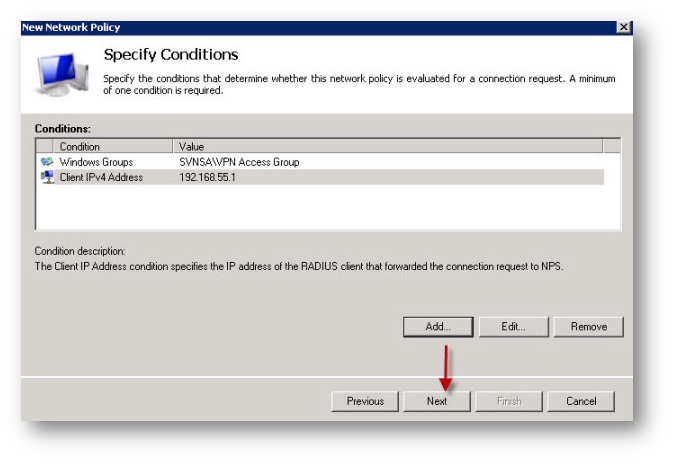This screenshot has height=463, width=675.
Task: Click the Client IPv4 Address condition icon
Action: coord(47,177)
